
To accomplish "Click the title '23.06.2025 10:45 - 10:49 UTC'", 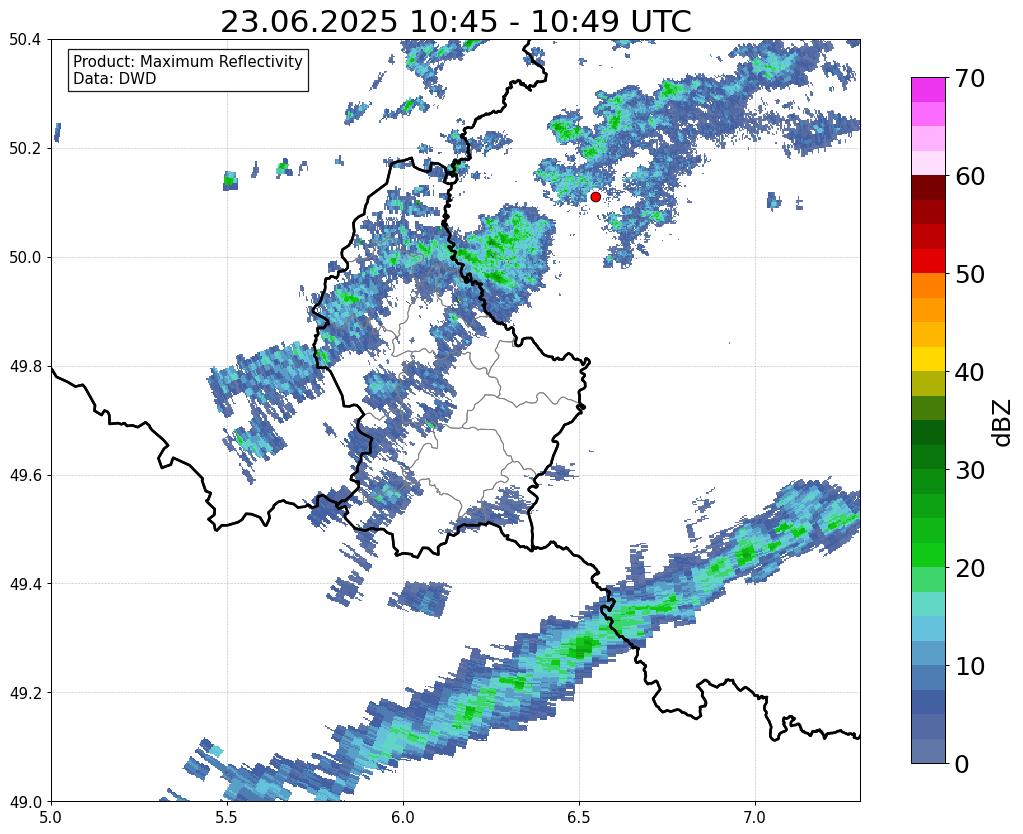I will tap(455, 22).
